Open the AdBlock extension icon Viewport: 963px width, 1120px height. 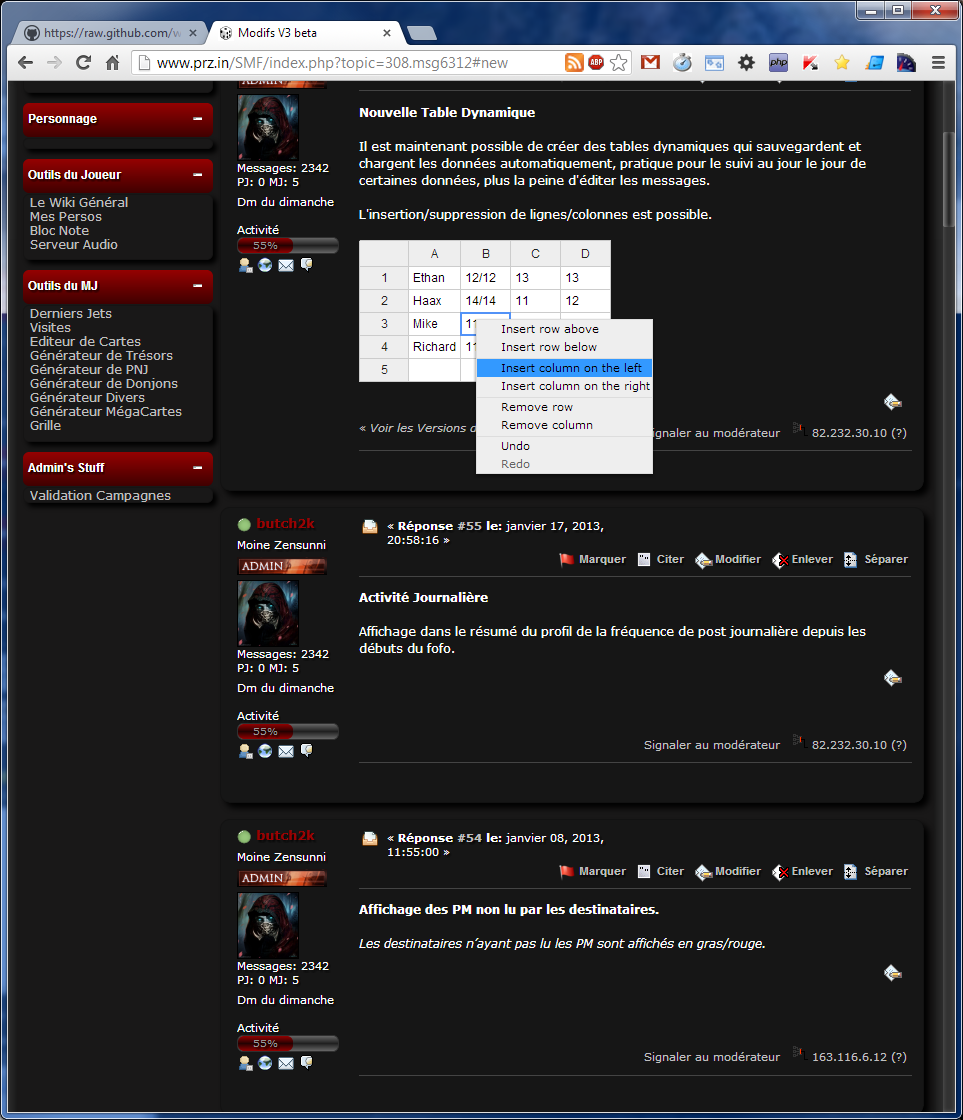(596, 63)
